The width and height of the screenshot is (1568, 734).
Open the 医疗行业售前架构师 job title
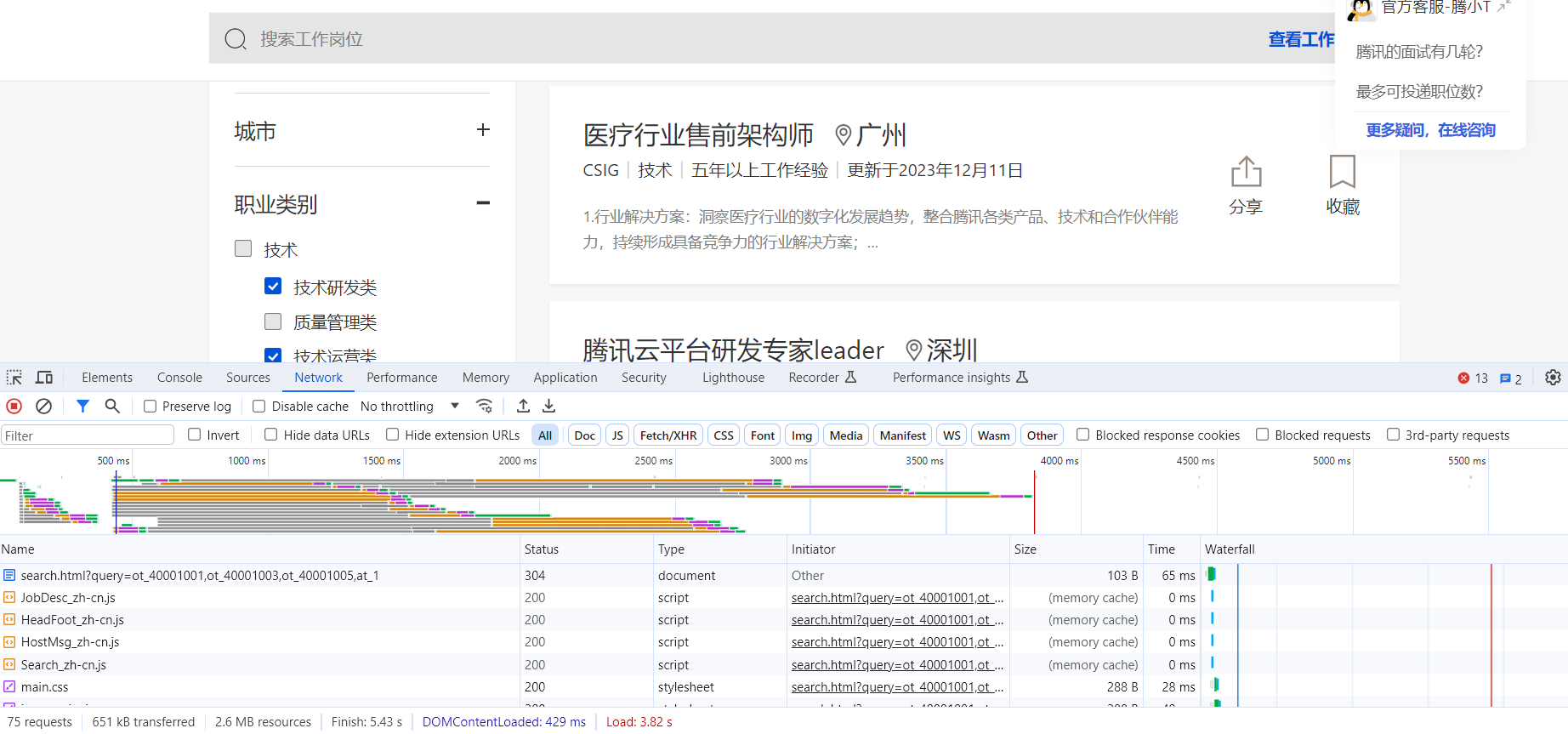pos(698,134)
